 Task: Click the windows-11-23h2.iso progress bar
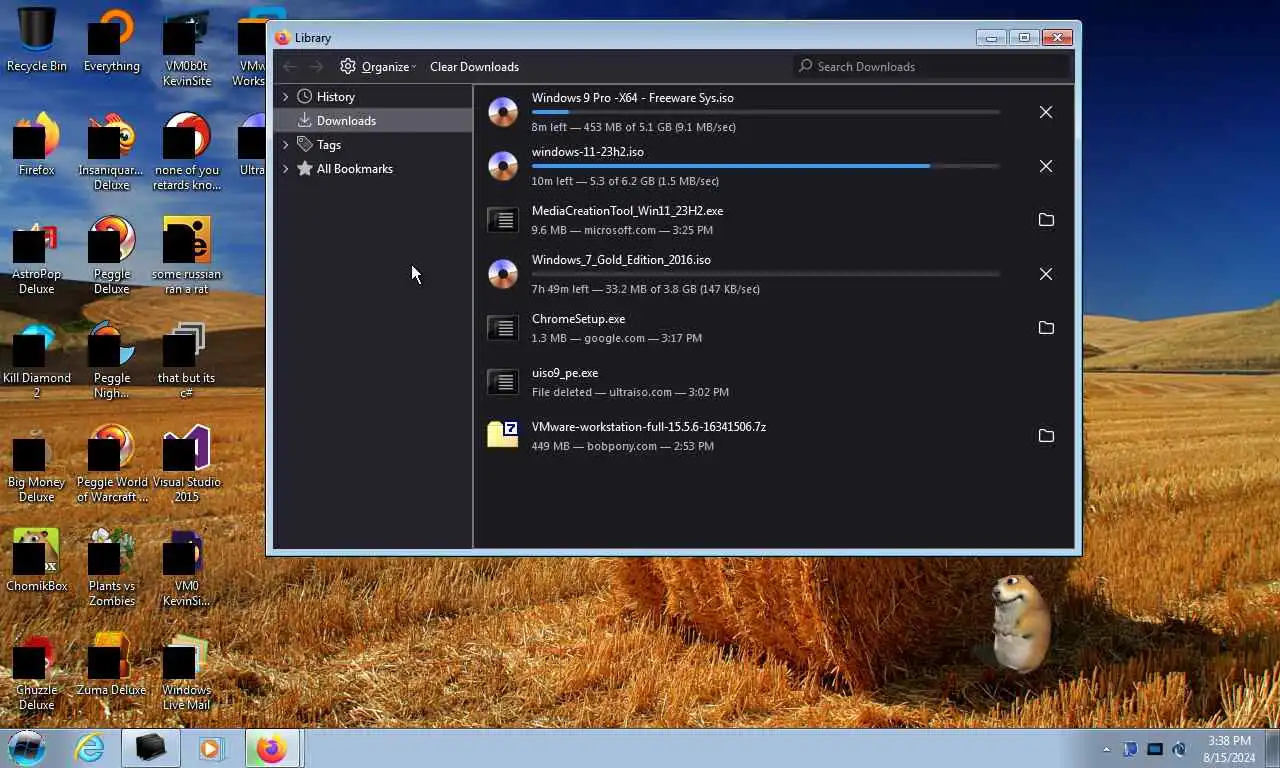coord(765,166)
